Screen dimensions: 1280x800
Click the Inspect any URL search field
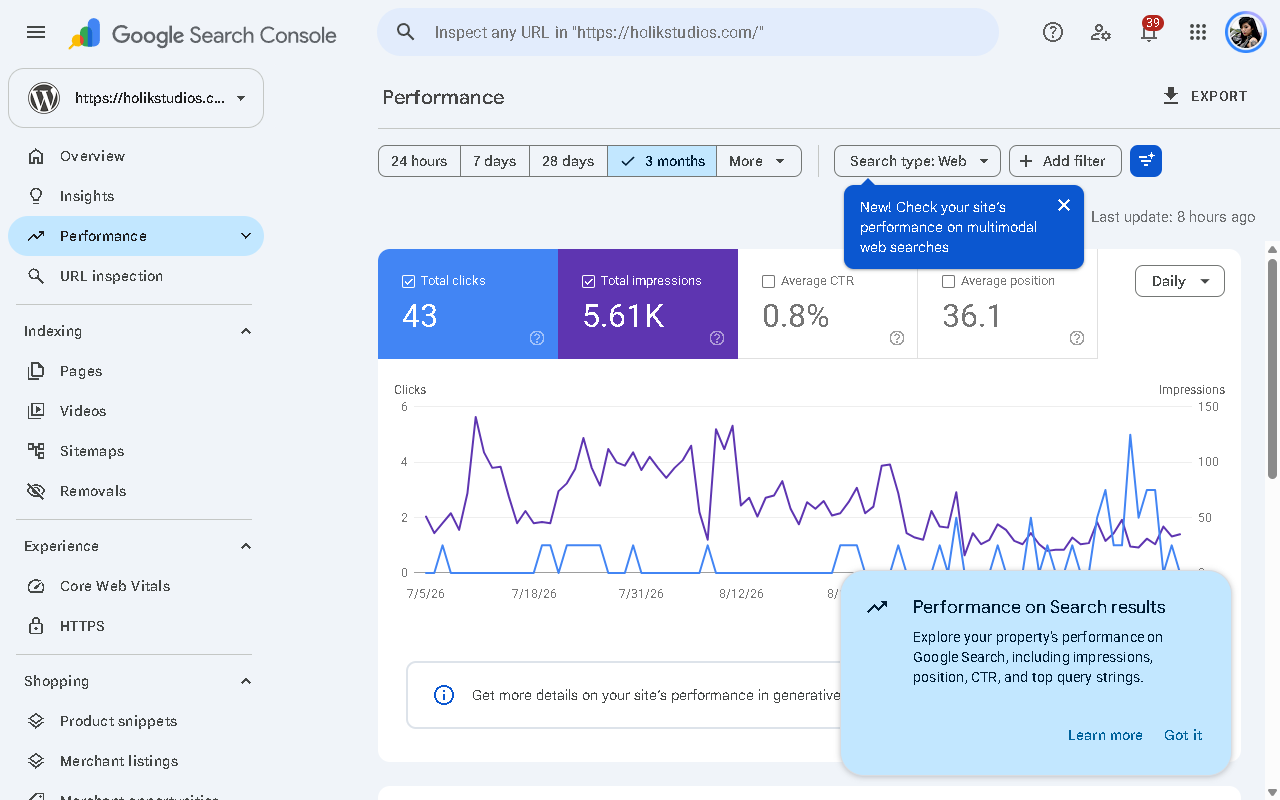[688, 32]
